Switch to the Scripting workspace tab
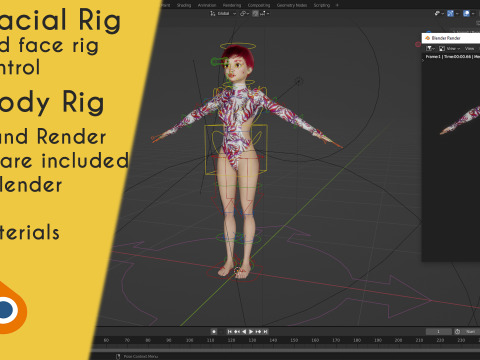Screen dimensions: 480x360 [x=321, y=5]
